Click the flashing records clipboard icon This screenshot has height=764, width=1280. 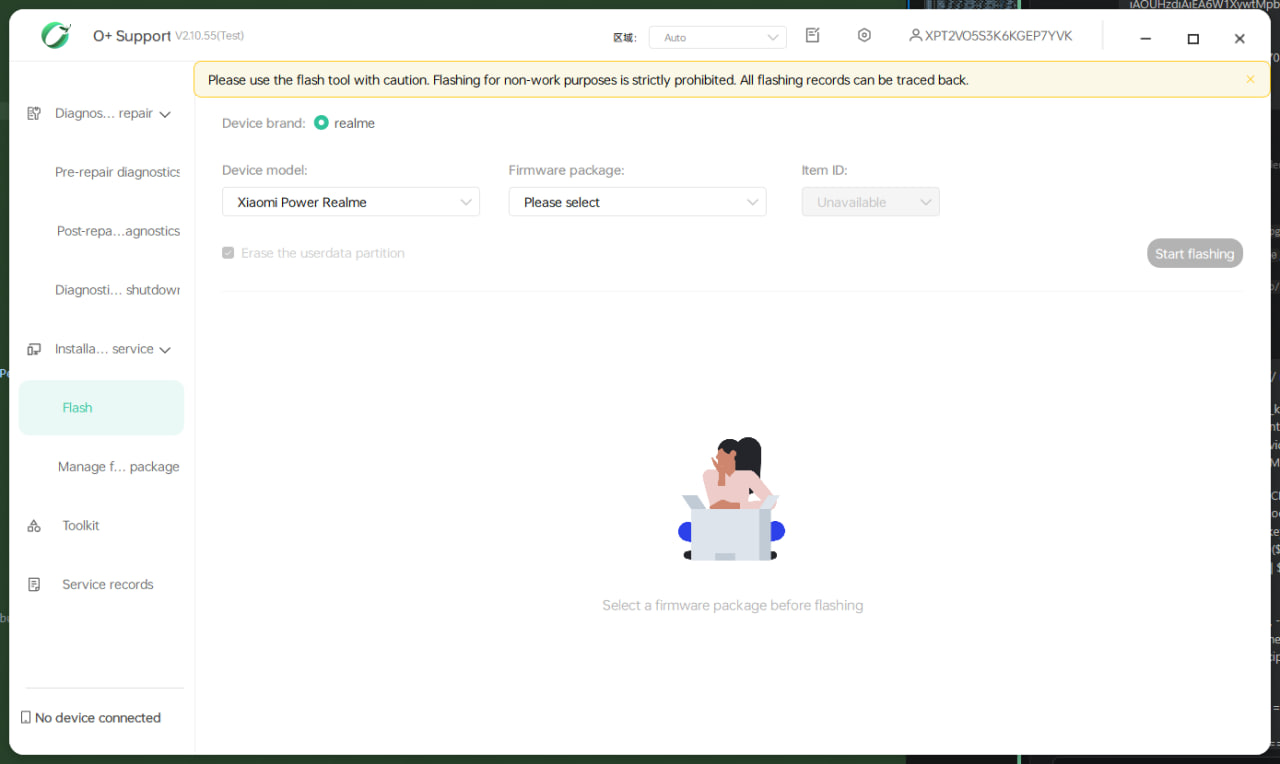click(812, 34)
